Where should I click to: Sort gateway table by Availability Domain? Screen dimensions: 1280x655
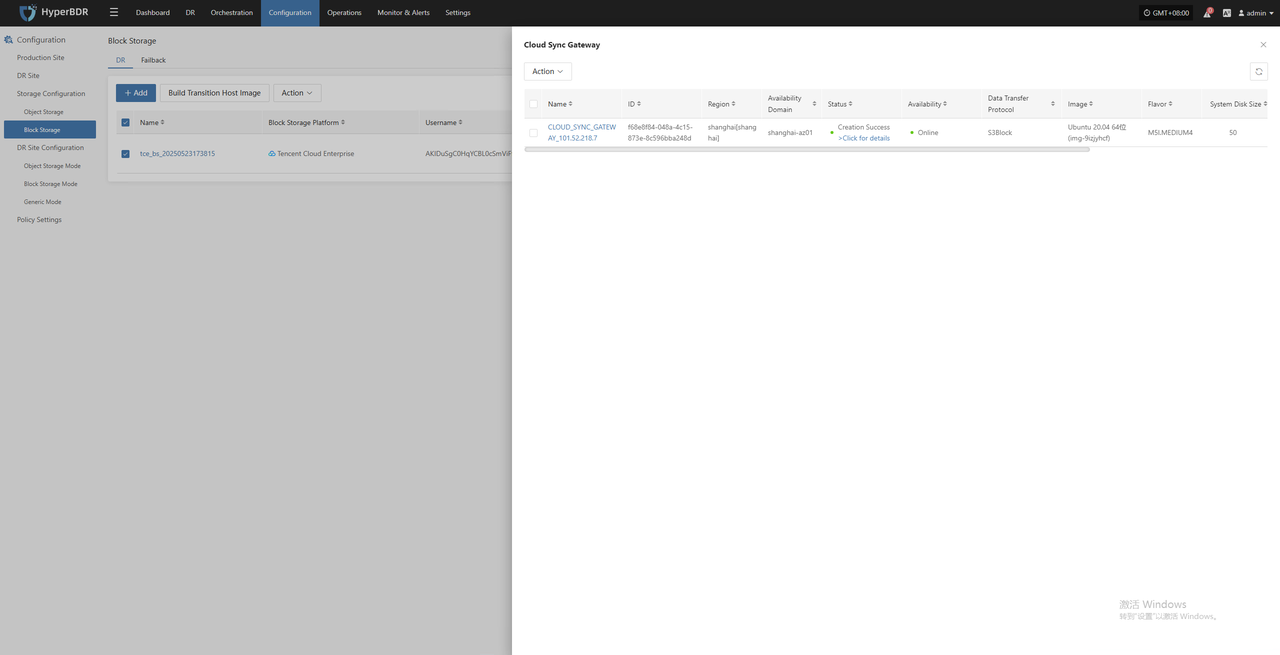coord(814,104)
